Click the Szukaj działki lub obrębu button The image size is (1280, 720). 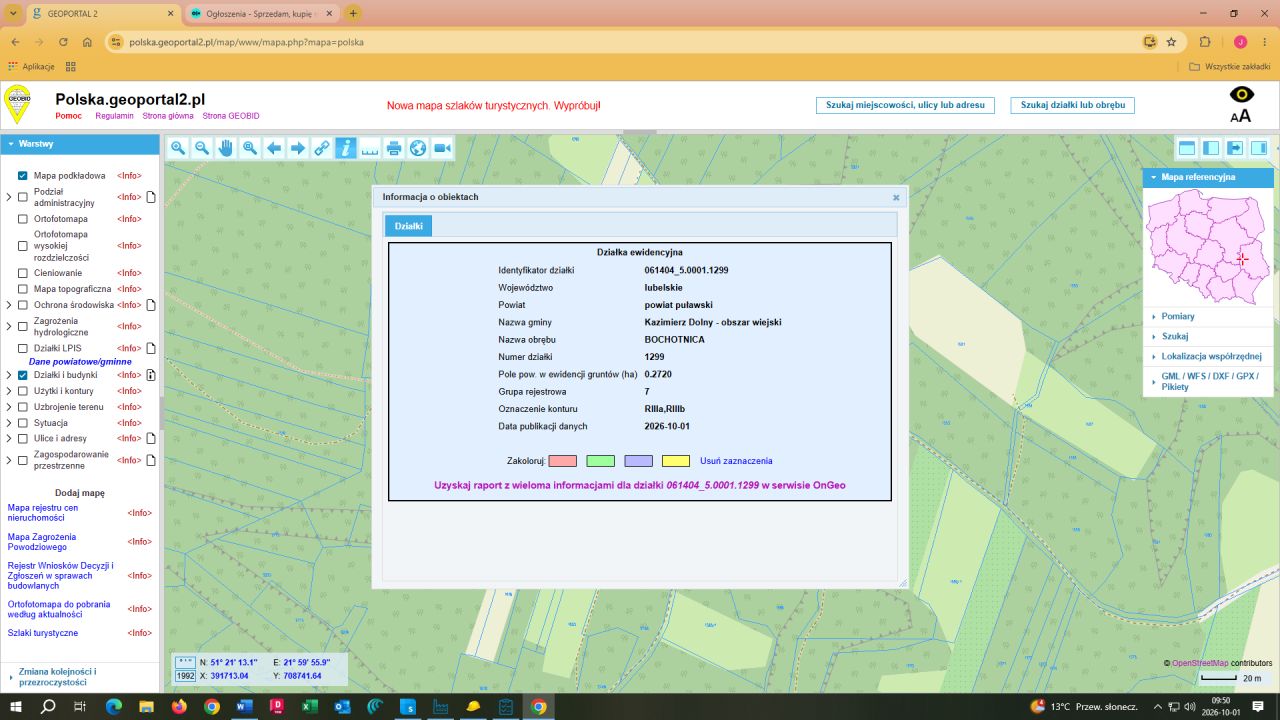pos(1072,105)
